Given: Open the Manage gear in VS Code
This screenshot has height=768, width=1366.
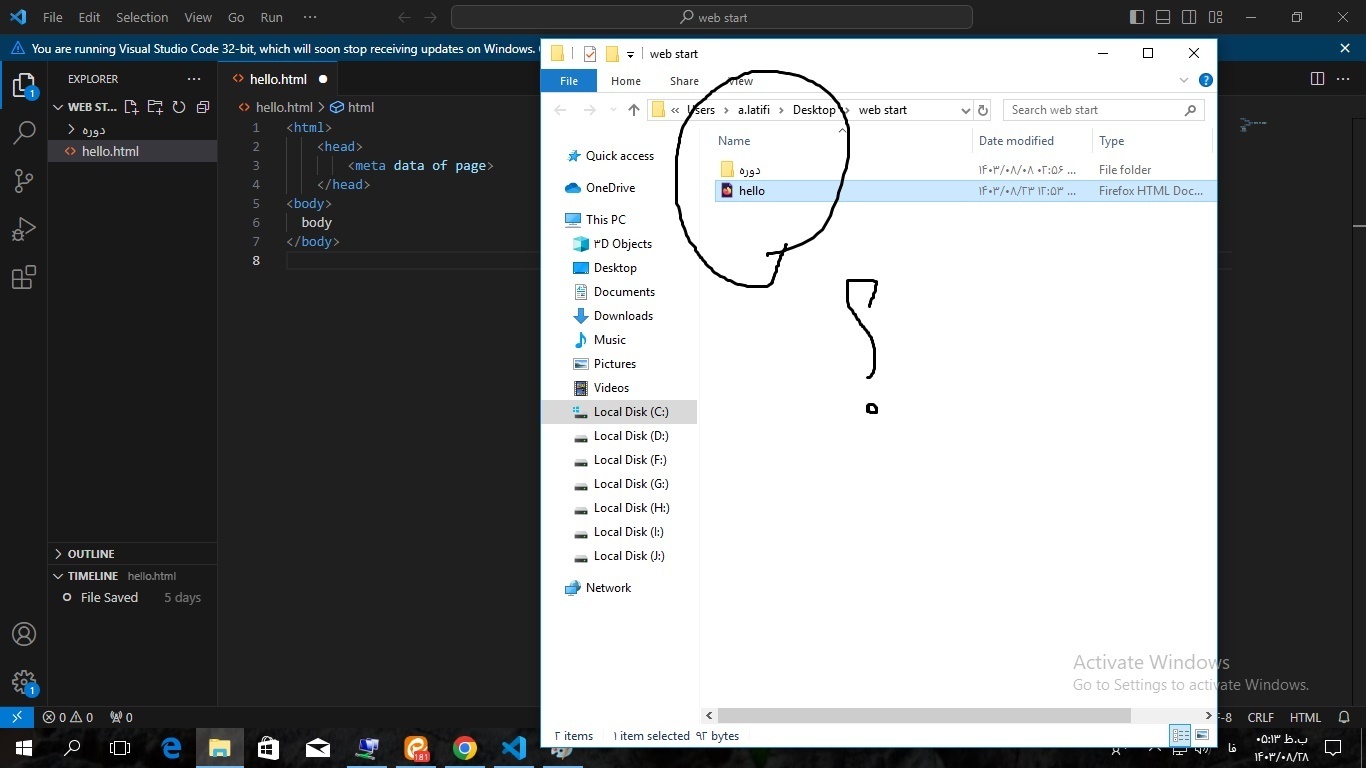Looking at the screenshot, I should pyautogui.click(x=24, y=682).
